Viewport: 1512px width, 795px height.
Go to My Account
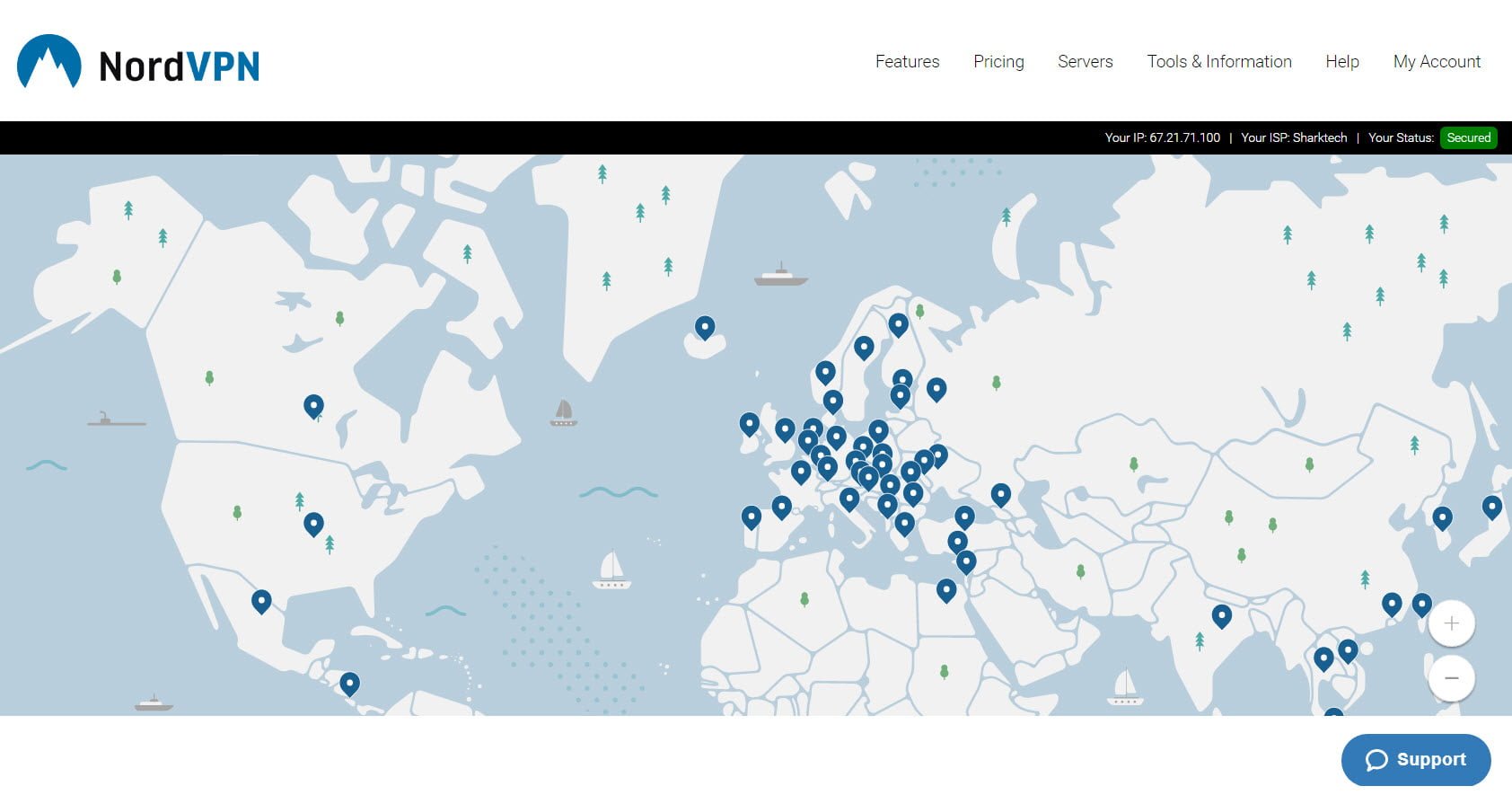(x=1437, y=61)
